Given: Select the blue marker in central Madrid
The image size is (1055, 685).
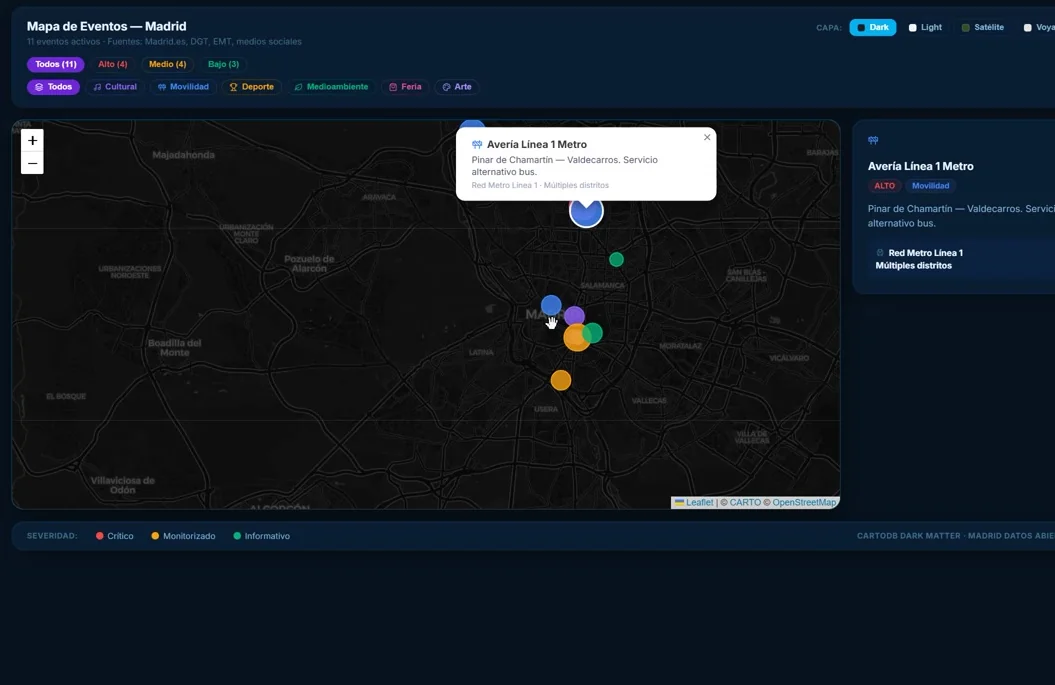Looking at the screenshot, I should tap(550, 304).
